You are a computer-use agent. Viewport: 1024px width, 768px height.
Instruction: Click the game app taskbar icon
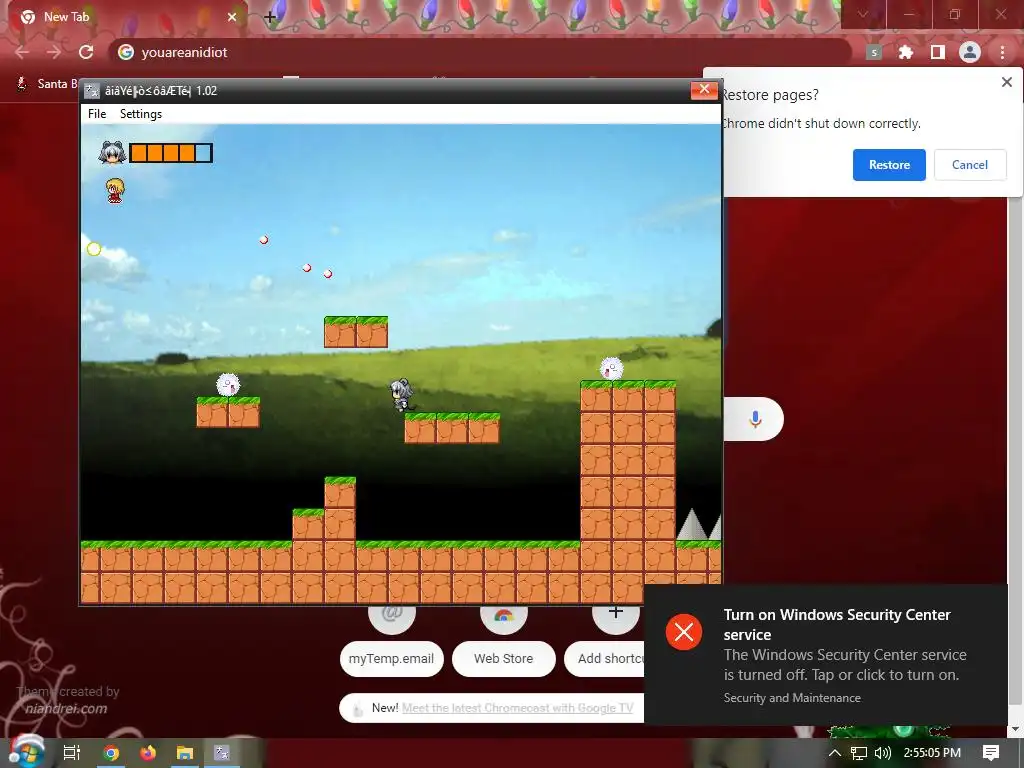[x=222, y=753]
